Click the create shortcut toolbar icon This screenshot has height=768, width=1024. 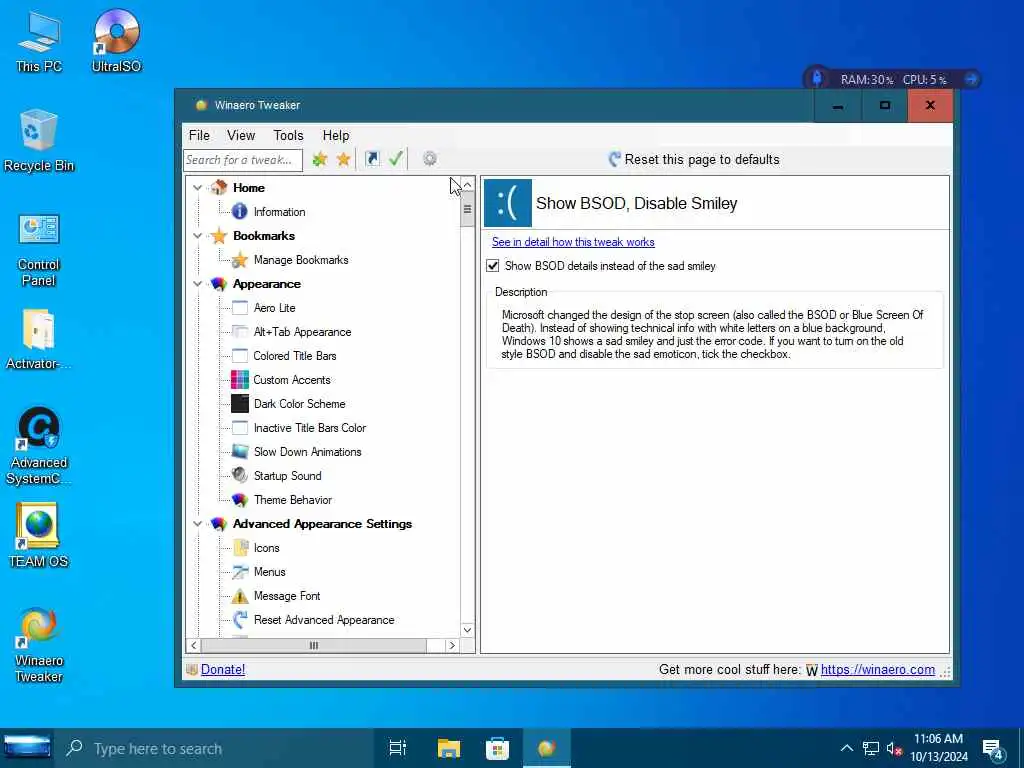[372, 159]
